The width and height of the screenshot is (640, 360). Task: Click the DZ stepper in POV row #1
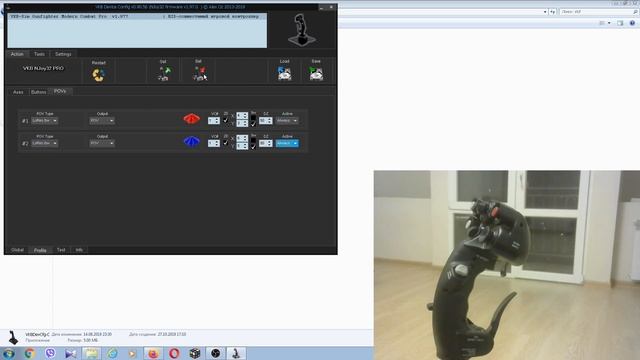266,121
